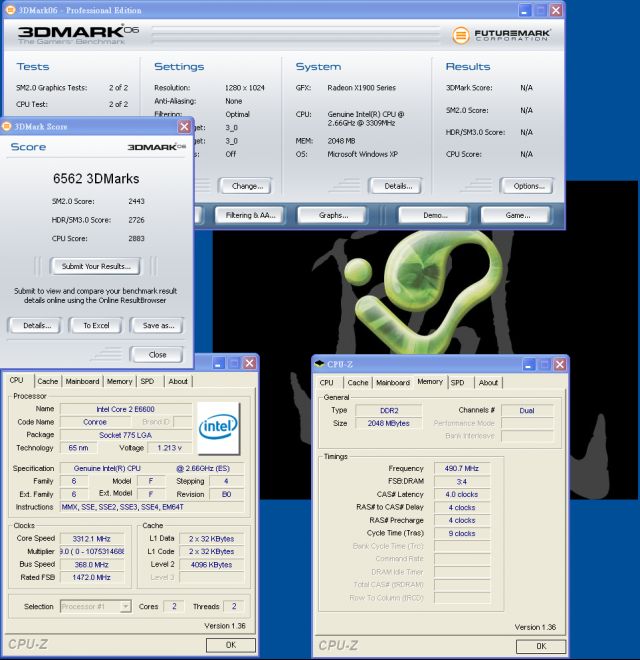Click GFX value Radeon X1900 Series
The height and width of the screenshot is (660, 640).
pyautogui.click(x=362, y=88)
